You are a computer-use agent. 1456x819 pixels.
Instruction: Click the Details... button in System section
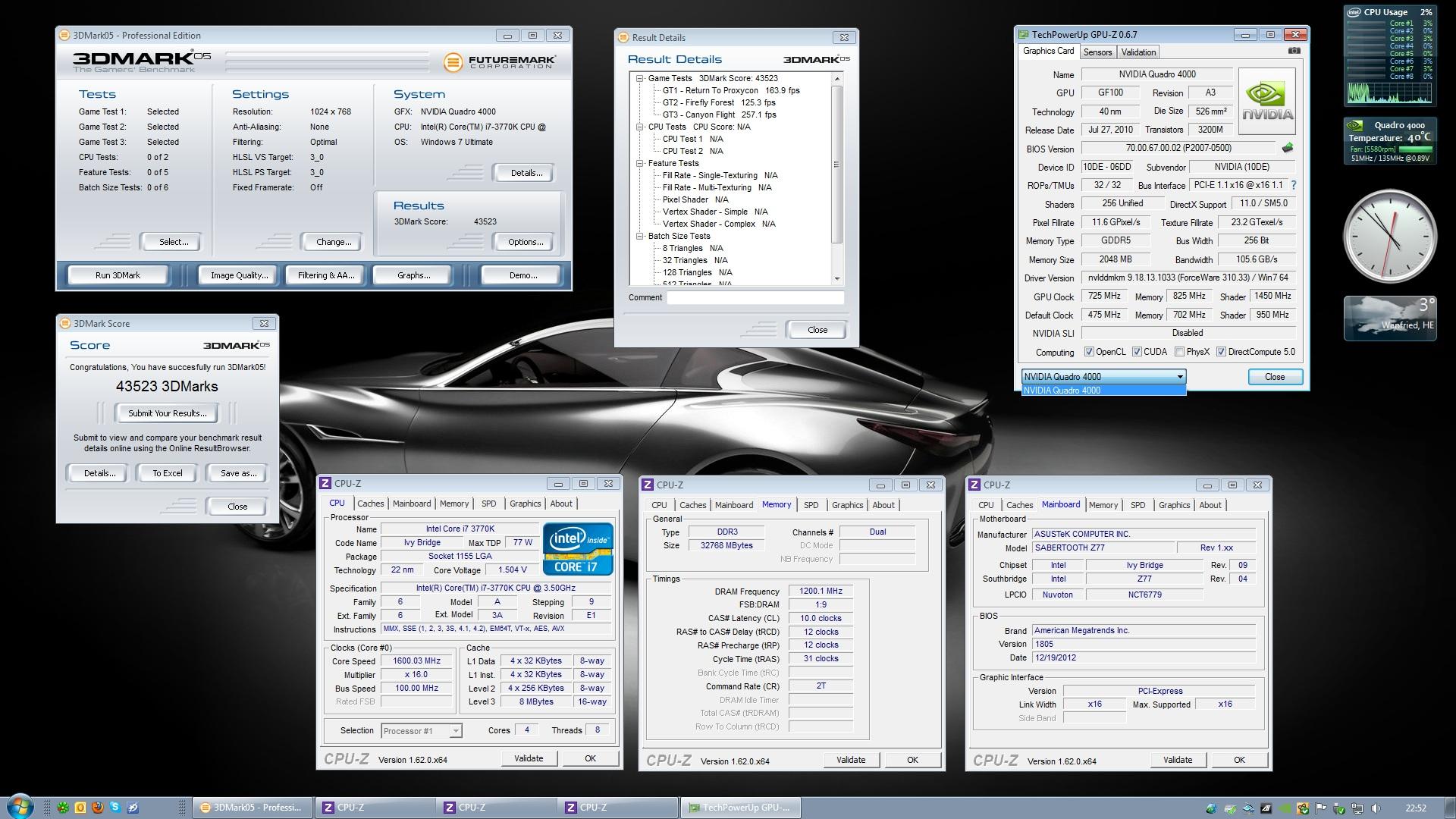click(526, 173)
